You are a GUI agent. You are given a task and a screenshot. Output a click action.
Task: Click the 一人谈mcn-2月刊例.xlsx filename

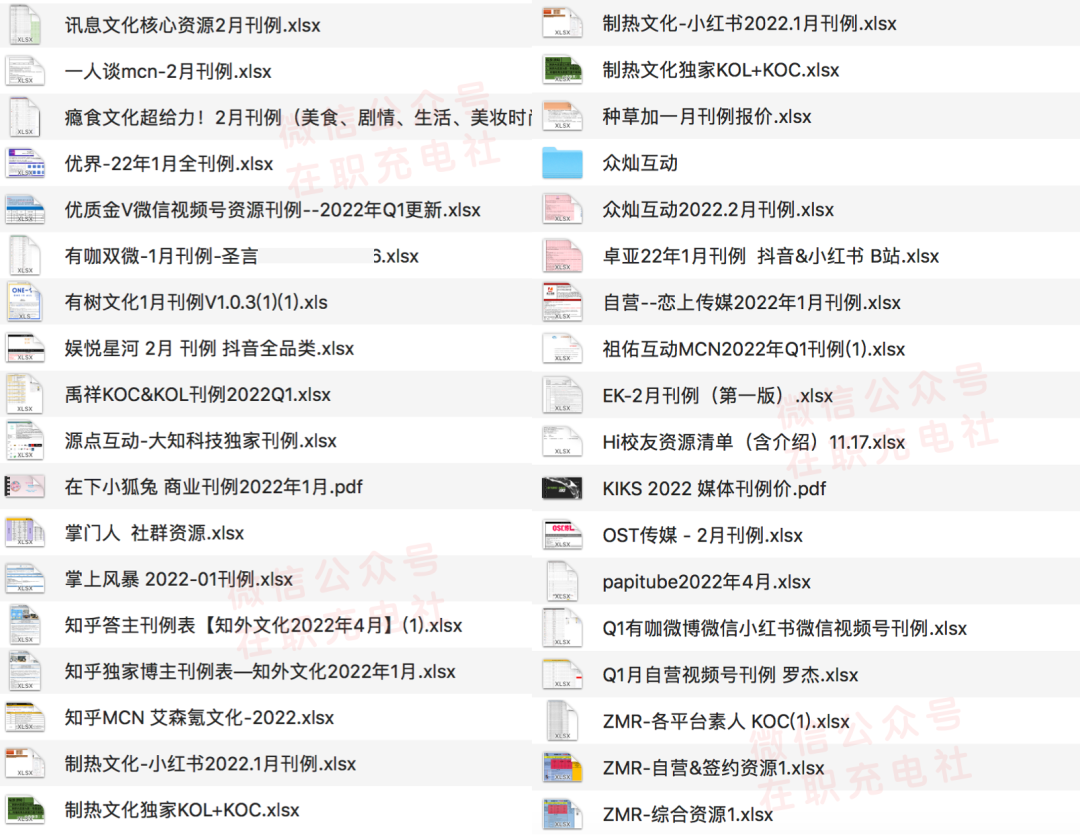pos(167,72)
